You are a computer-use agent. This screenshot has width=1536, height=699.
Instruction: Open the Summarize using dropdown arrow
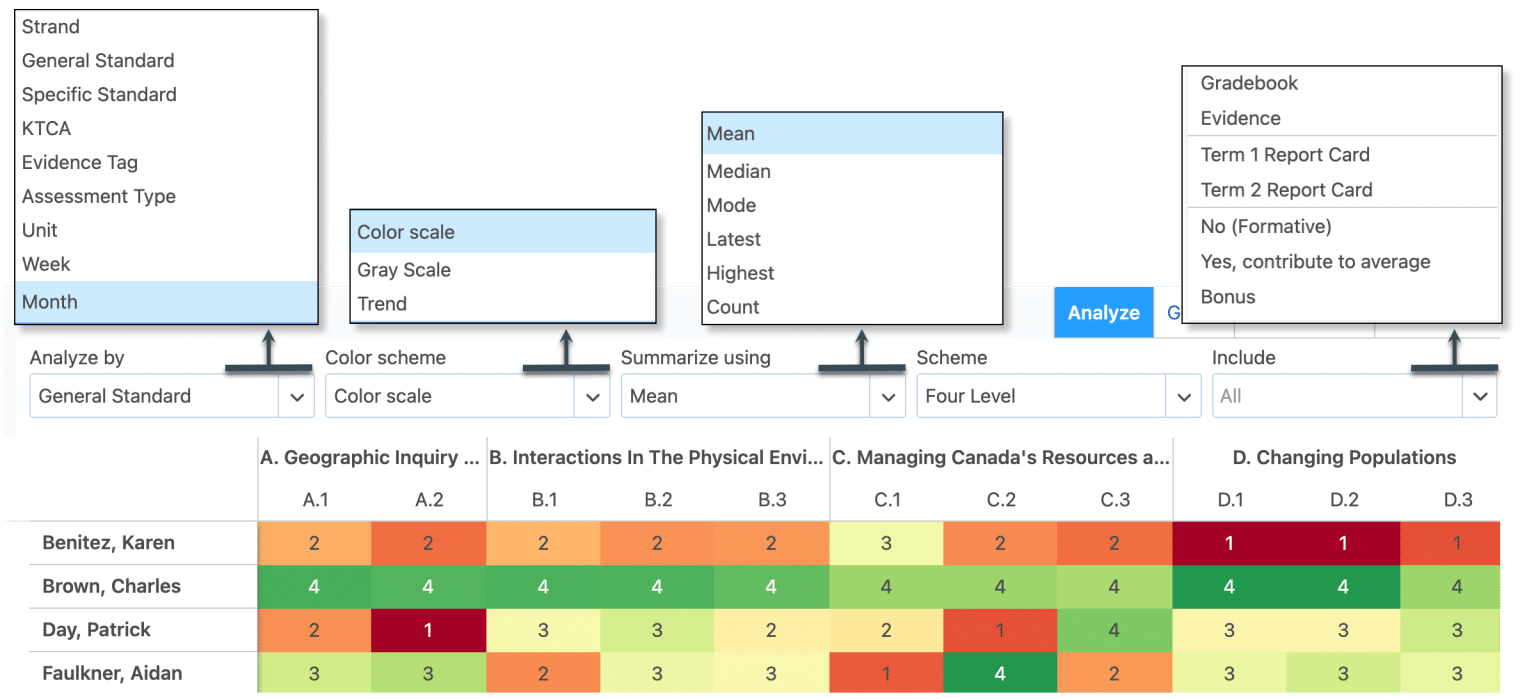pyautogui.click(x=887, y=397)
